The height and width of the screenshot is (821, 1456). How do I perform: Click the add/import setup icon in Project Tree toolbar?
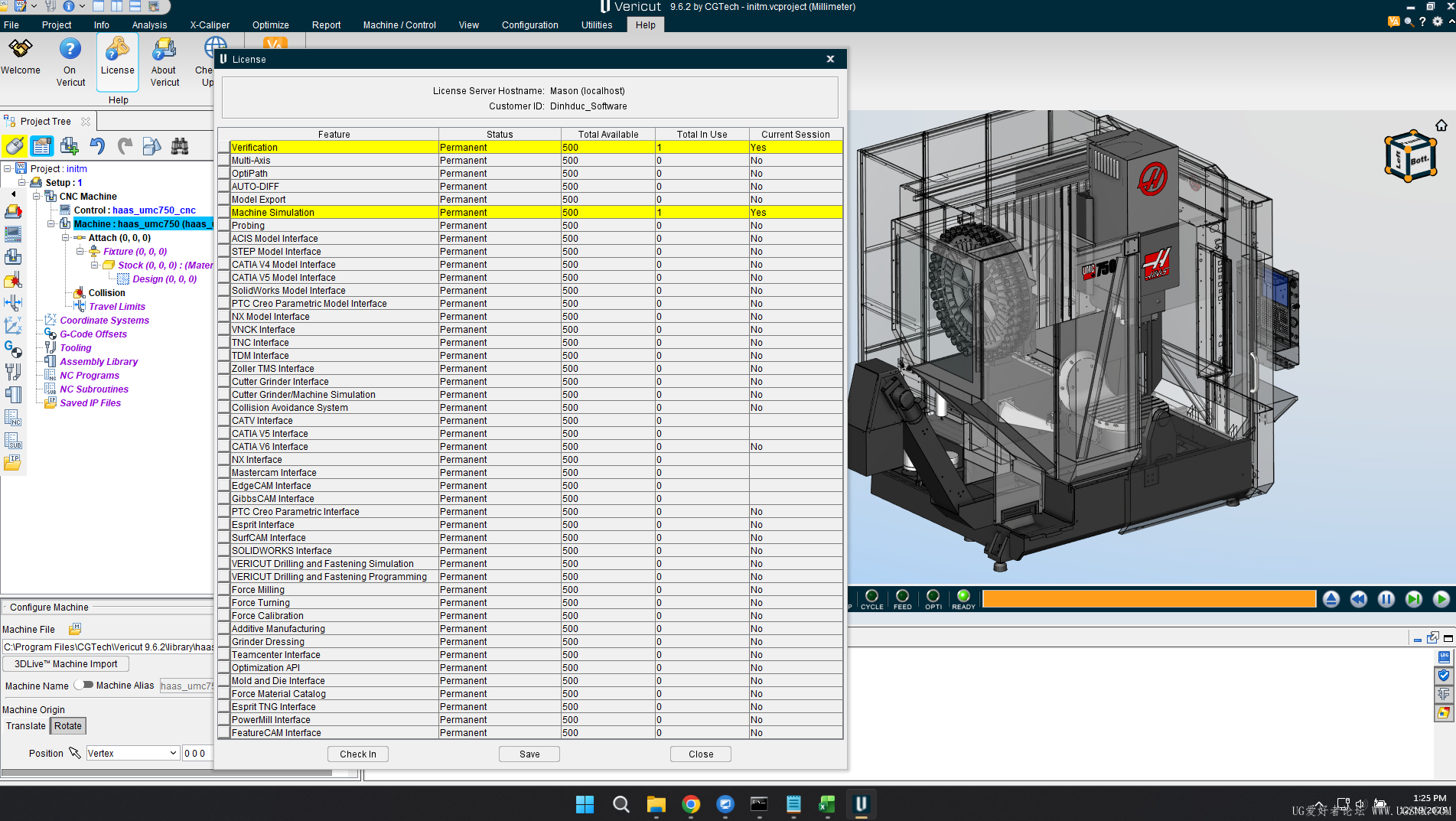pyautogui.click(x=70, y=146)
